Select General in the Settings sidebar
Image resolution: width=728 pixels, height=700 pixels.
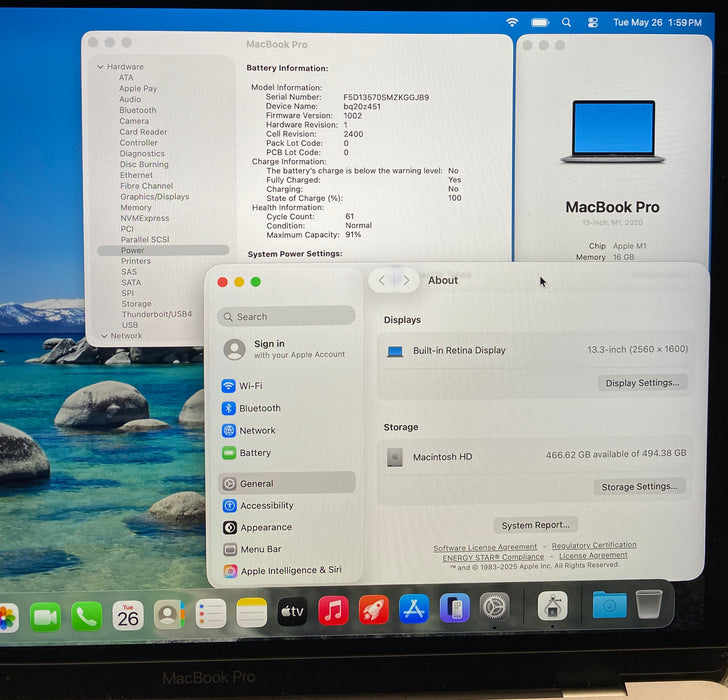pyautogui.click(x=288, y=483)
